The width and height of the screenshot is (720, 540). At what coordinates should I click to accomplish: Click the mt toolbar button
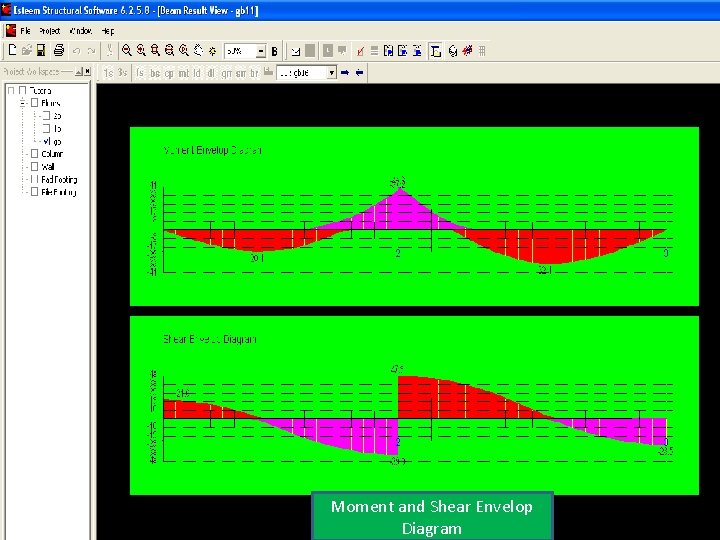(183, 73)
